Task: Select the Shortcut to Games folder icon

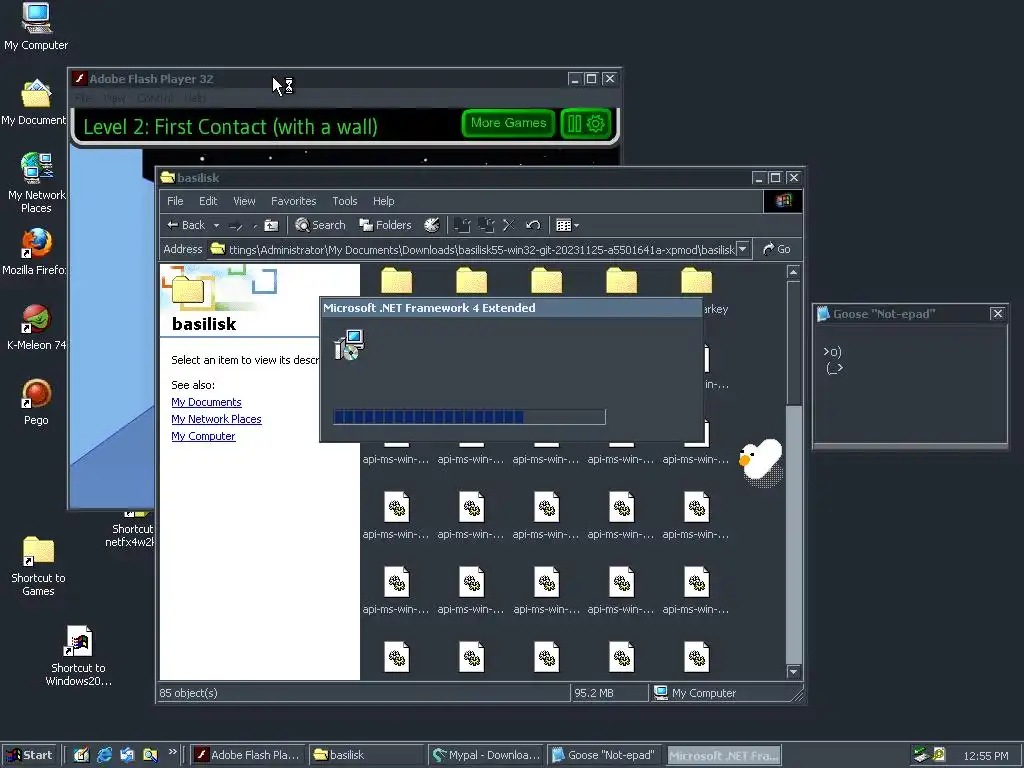Action: (38, 566)
